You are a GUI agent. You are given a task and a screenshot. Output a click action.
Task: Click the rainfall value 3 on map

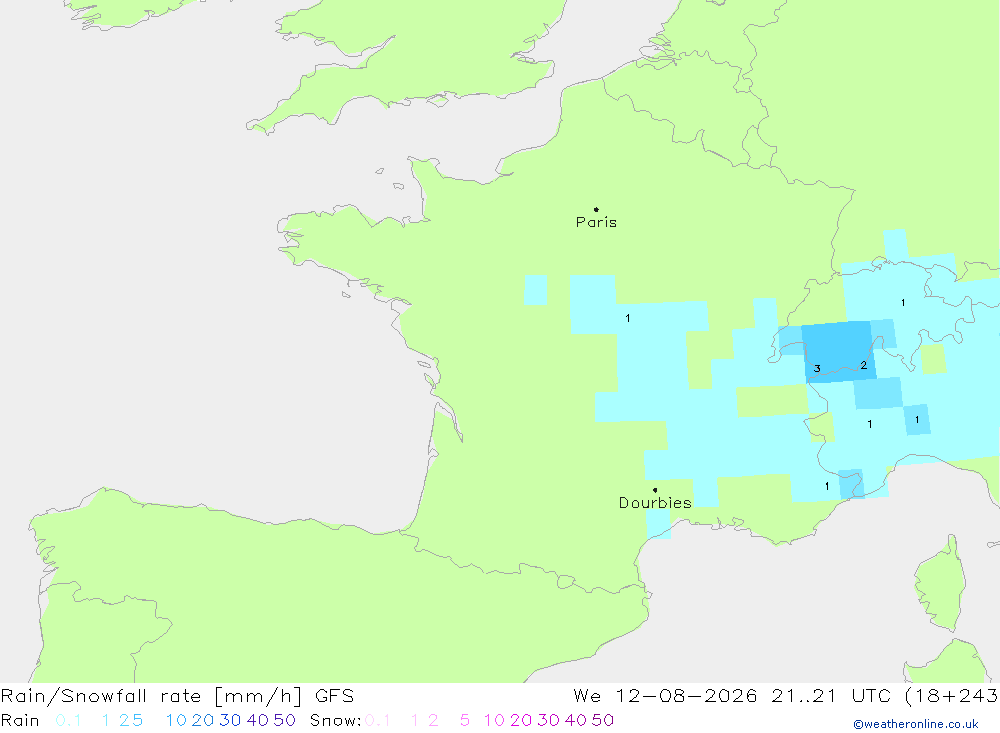(817, 369)
